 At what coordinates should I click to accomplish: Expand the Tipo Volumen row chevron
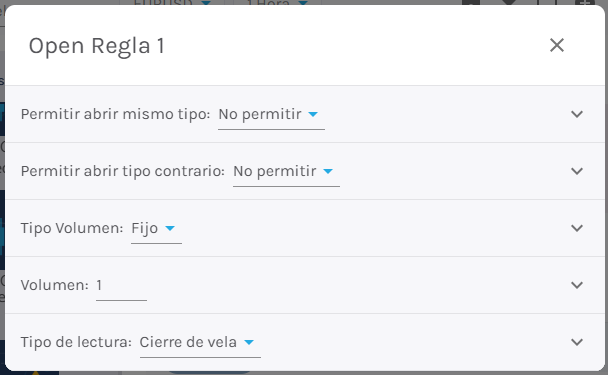(x=577, y=228)
